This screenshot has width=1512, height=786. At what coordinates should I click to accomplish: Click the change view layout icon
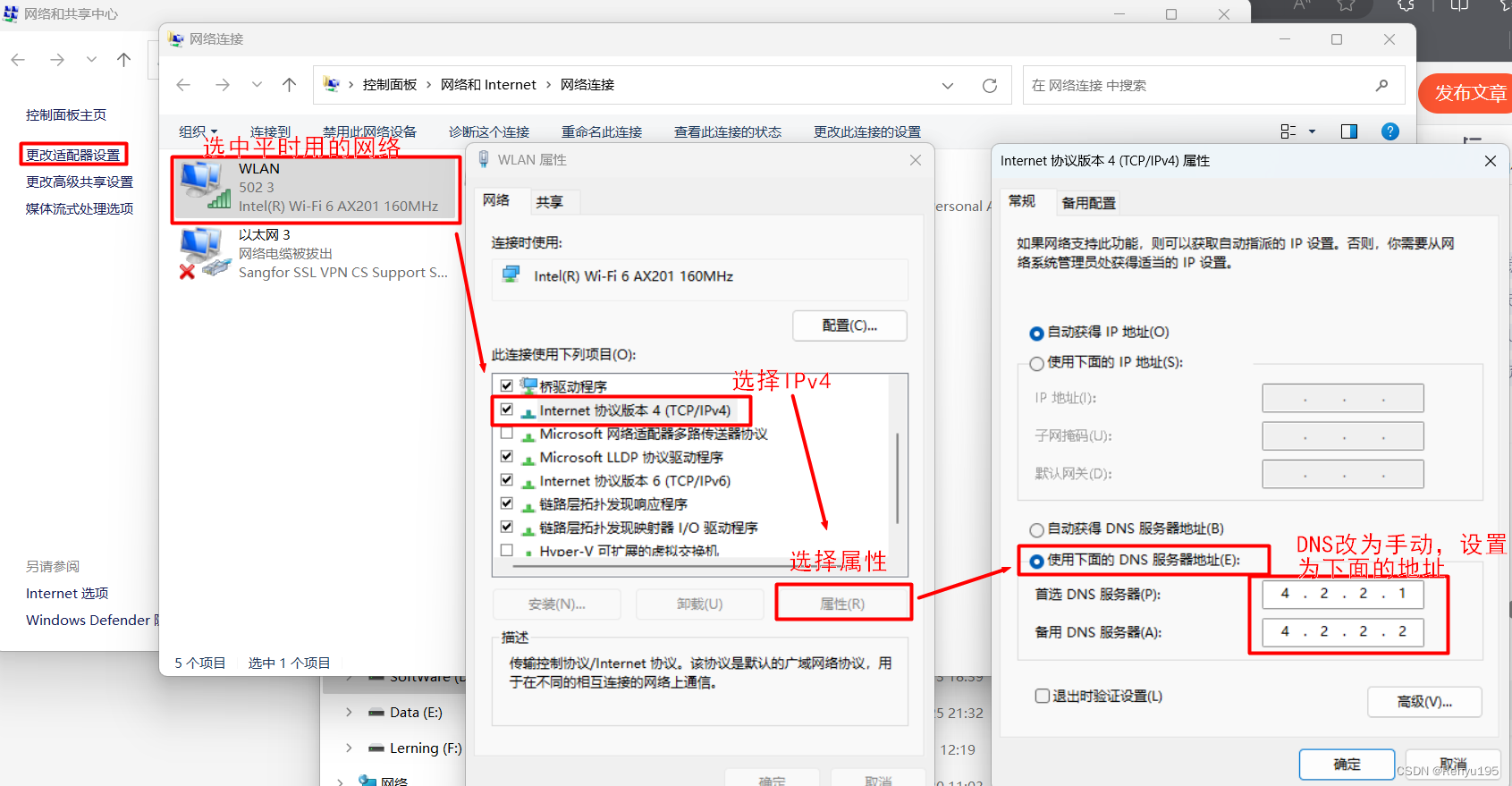(x=1288, y=131)
